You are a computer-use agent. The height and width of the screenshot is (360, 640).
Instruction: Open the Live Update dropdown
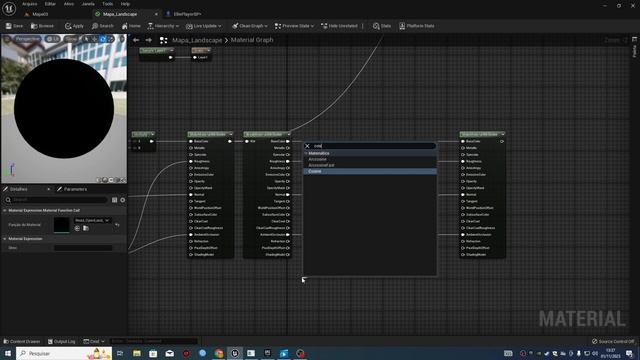click(x=203, y=26)
